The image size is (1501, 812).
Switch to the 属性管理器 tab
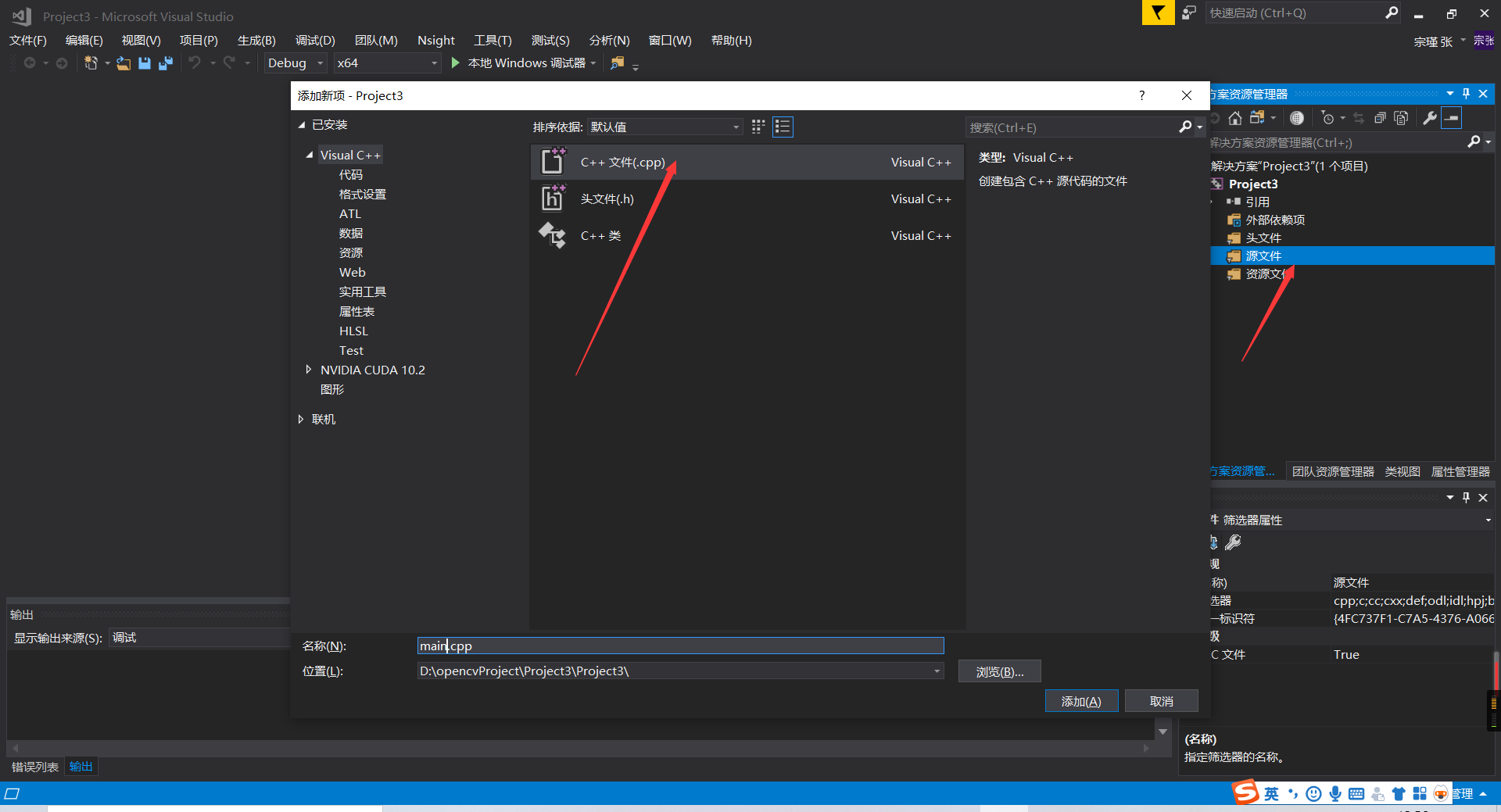point(1460,471)
